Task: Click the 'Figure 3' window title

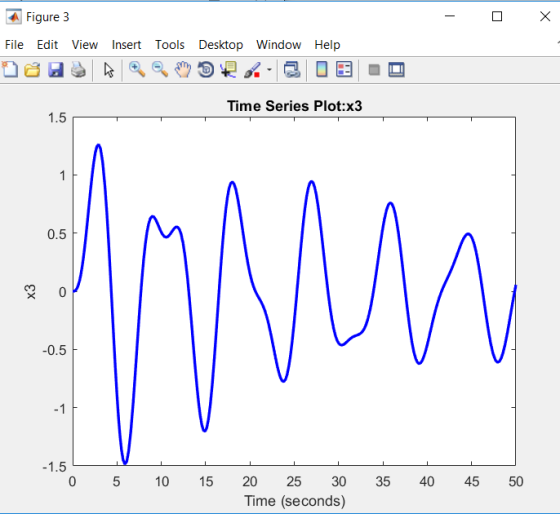Action: point(48,17)
